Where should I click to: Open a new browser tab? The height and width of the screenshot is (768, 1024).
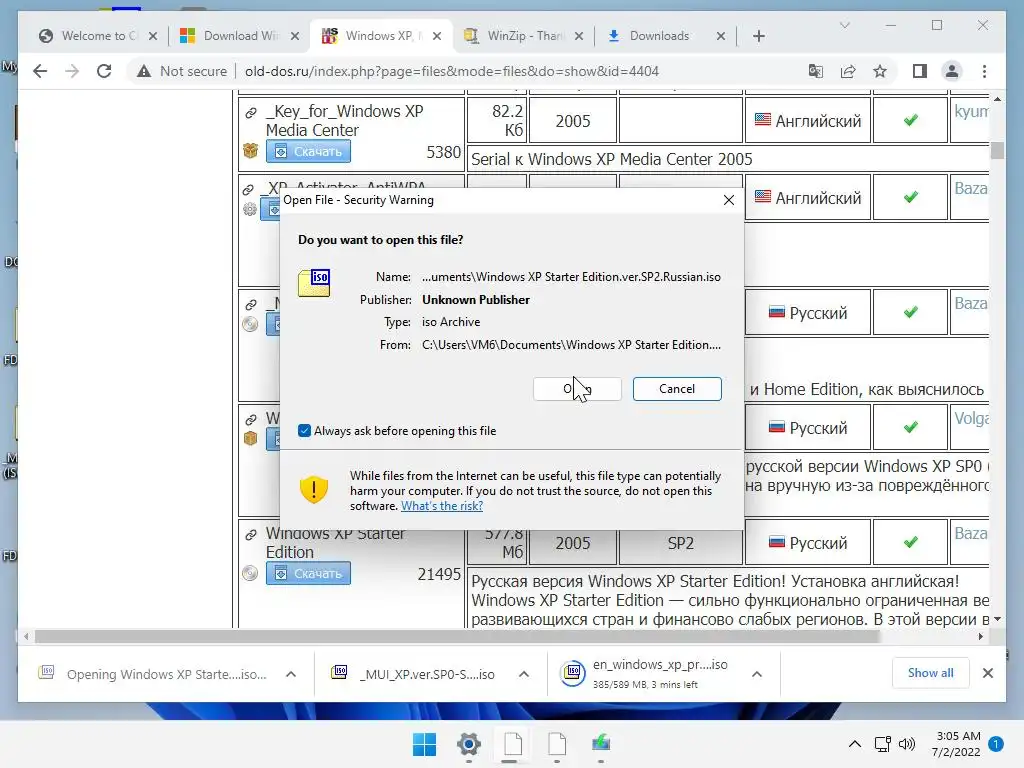pos(758,36)
